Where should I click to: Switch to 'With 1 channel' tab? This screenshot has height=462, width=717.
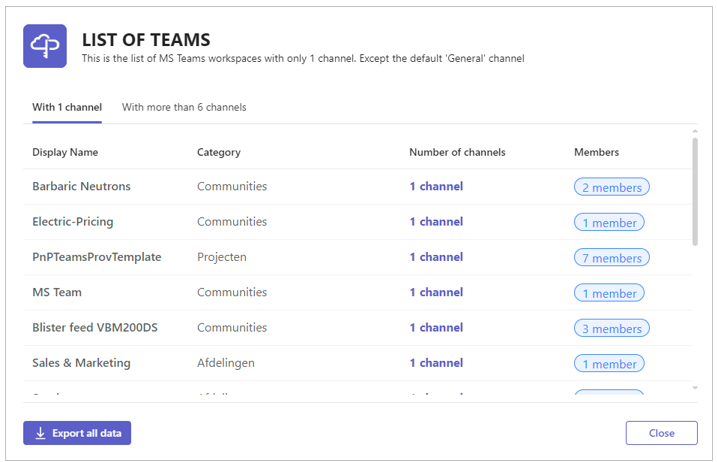(x=67, y=107)
